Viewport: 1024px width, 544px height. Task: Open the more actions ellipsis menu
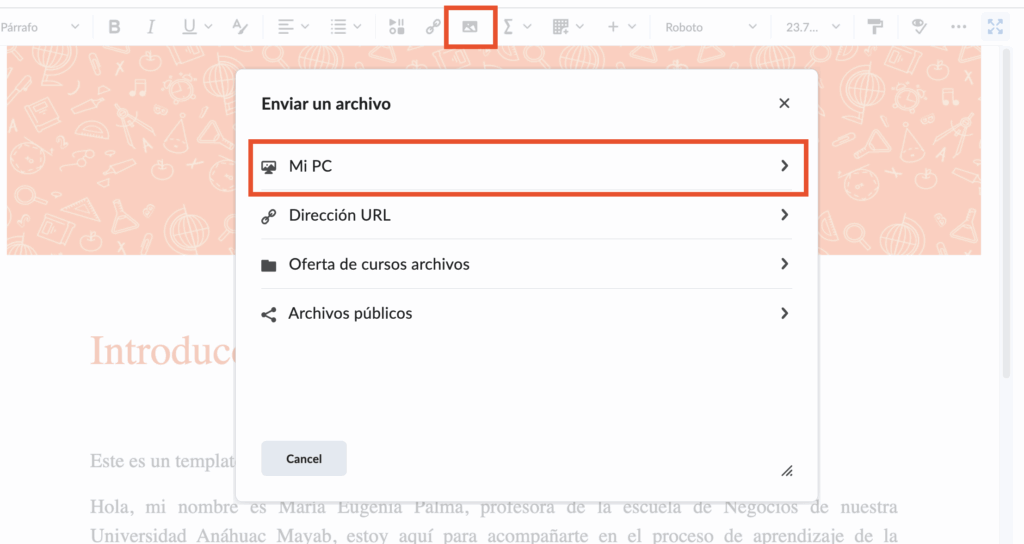[958, 27]
